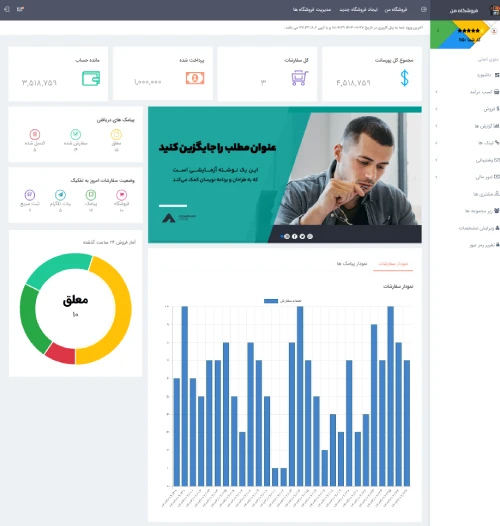Image resolution: width=500 pixels, height=526 pixels.
Task: Click the فروشگاه من sidebar header title
Action: coord(464,11)
